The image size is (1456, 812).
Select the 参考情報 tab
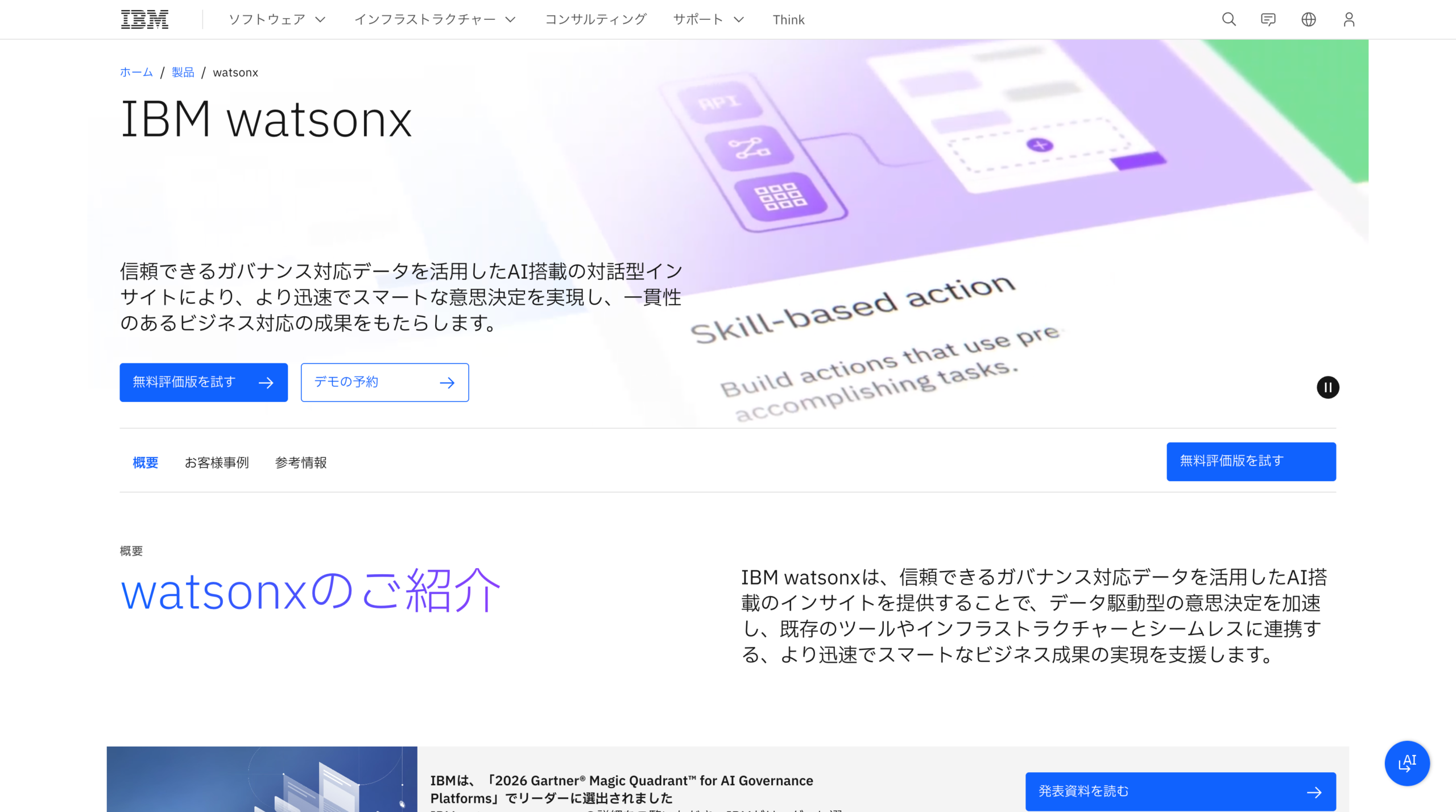pyautogui.click(x=301, y=462)
